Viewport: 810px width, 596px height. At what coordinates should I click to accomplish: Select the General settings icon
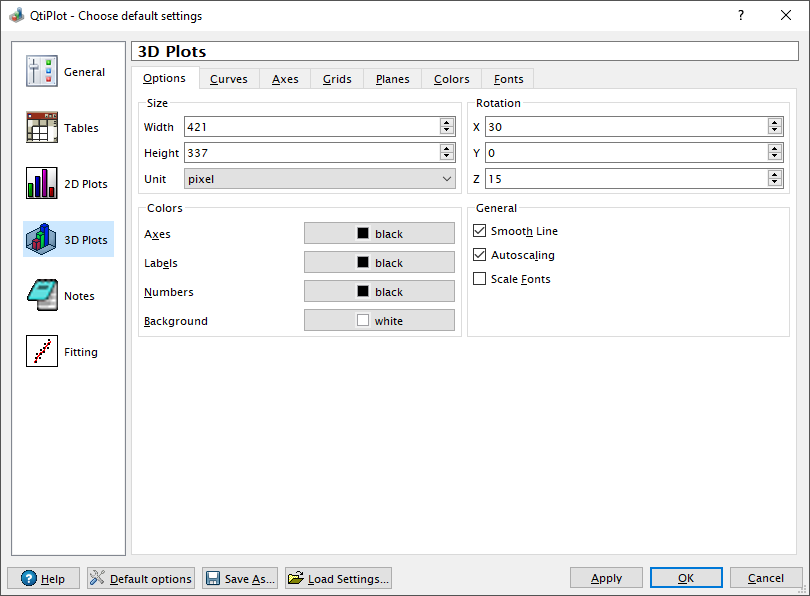(42, 72)
